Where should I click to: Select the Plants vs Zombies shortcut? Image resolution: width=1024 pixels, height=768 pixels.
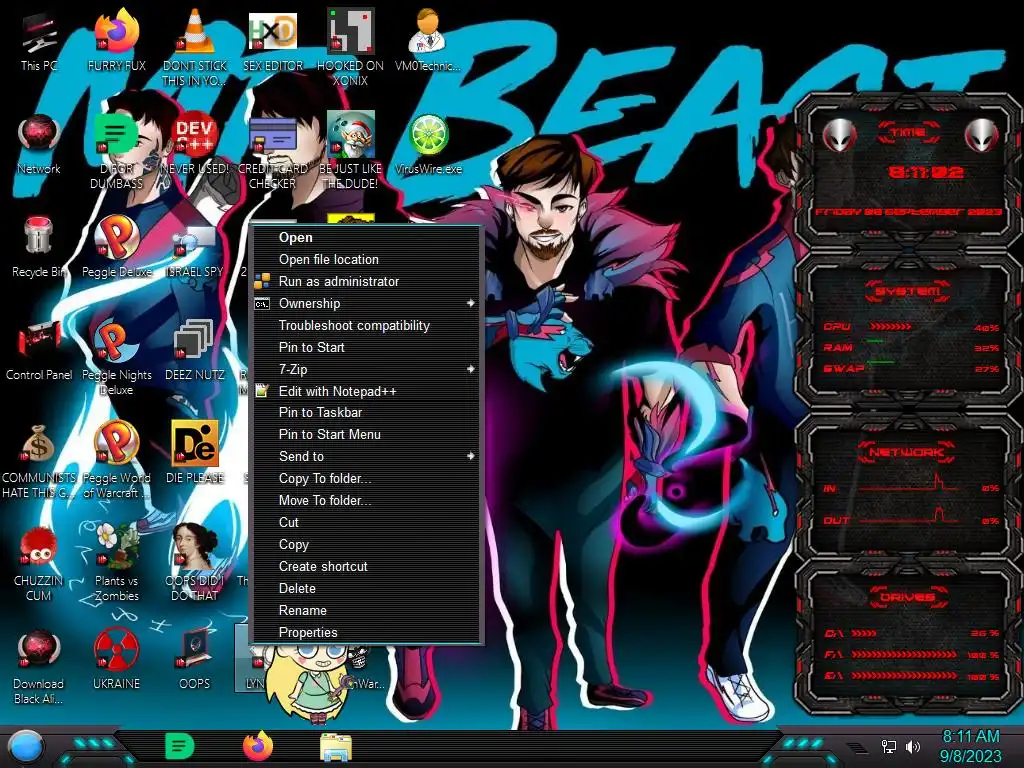coord(116,564)
